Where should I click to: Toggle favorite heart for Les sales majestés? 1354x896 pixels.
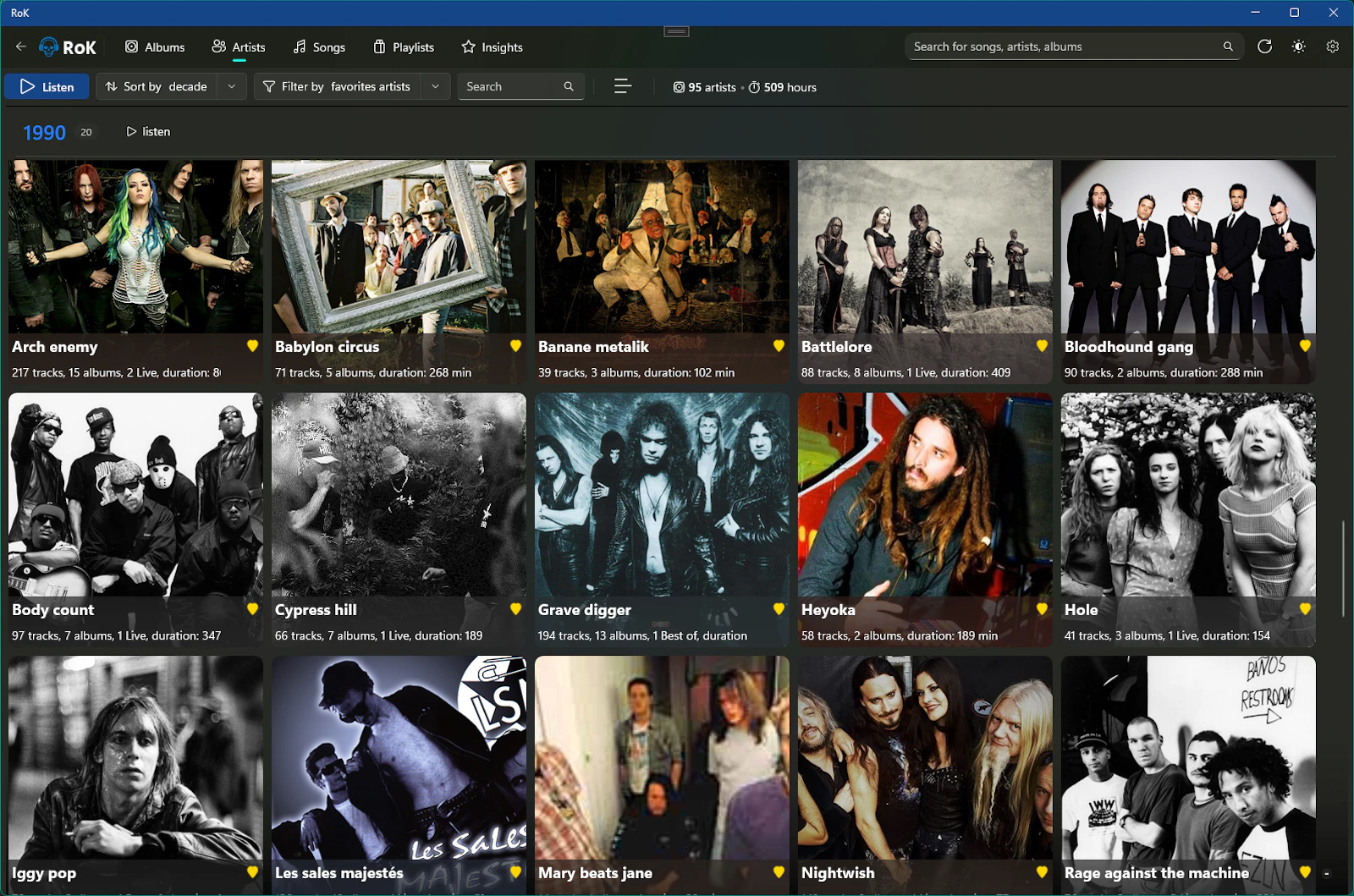pos(515,872)
